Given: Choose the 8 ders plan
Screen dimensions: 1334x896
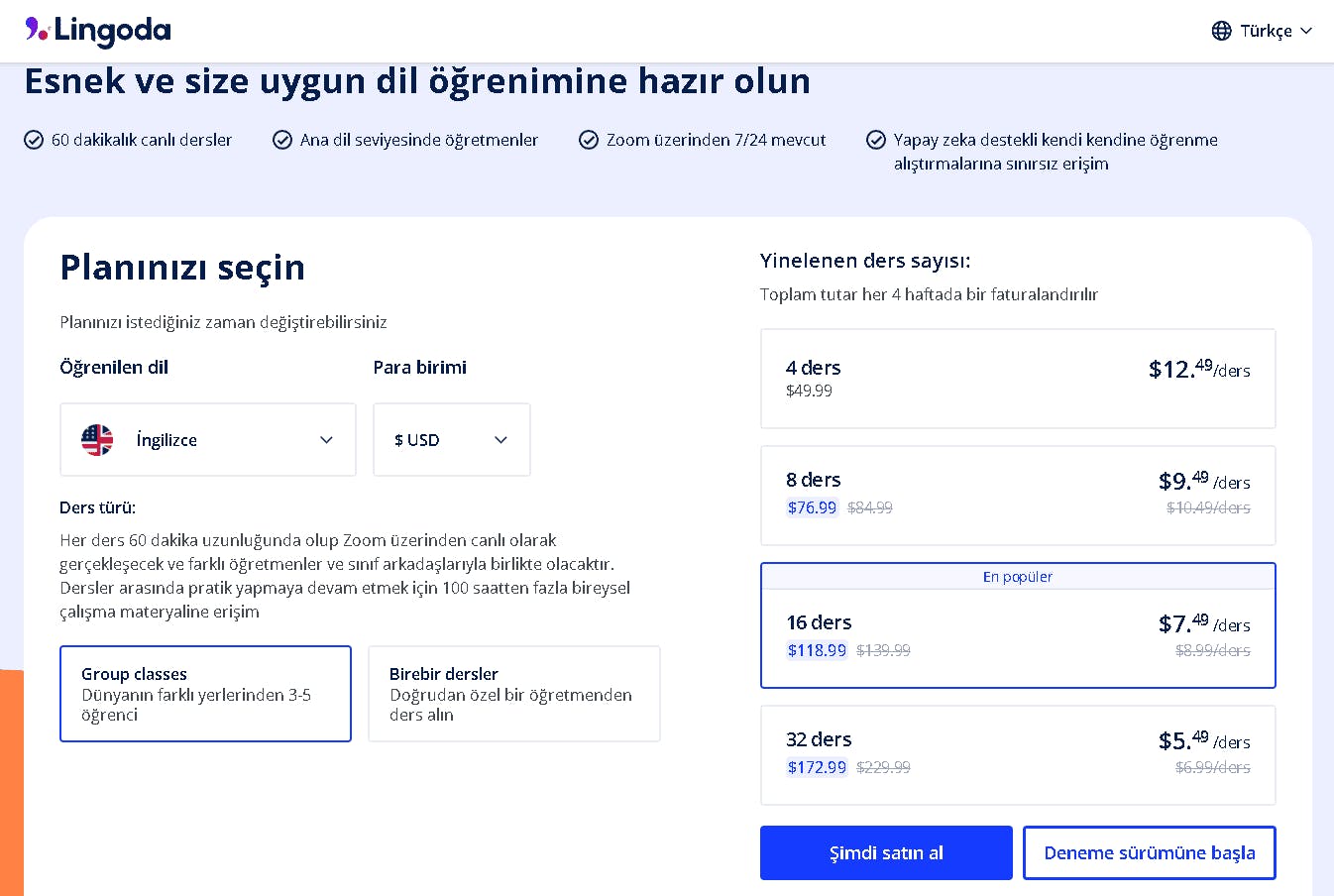Looking at the screenshot, I should pos(1017,496).
